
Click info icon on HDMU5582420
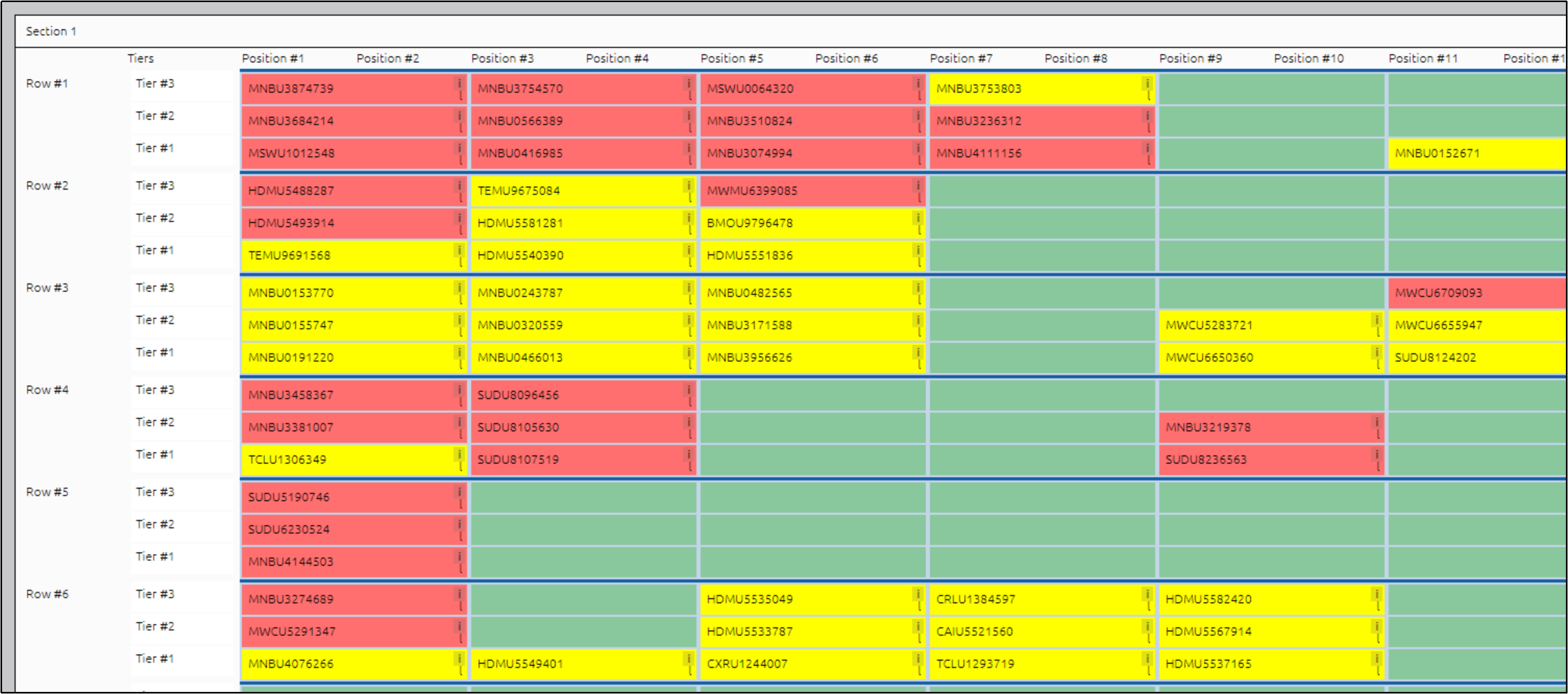point(1377,594)
